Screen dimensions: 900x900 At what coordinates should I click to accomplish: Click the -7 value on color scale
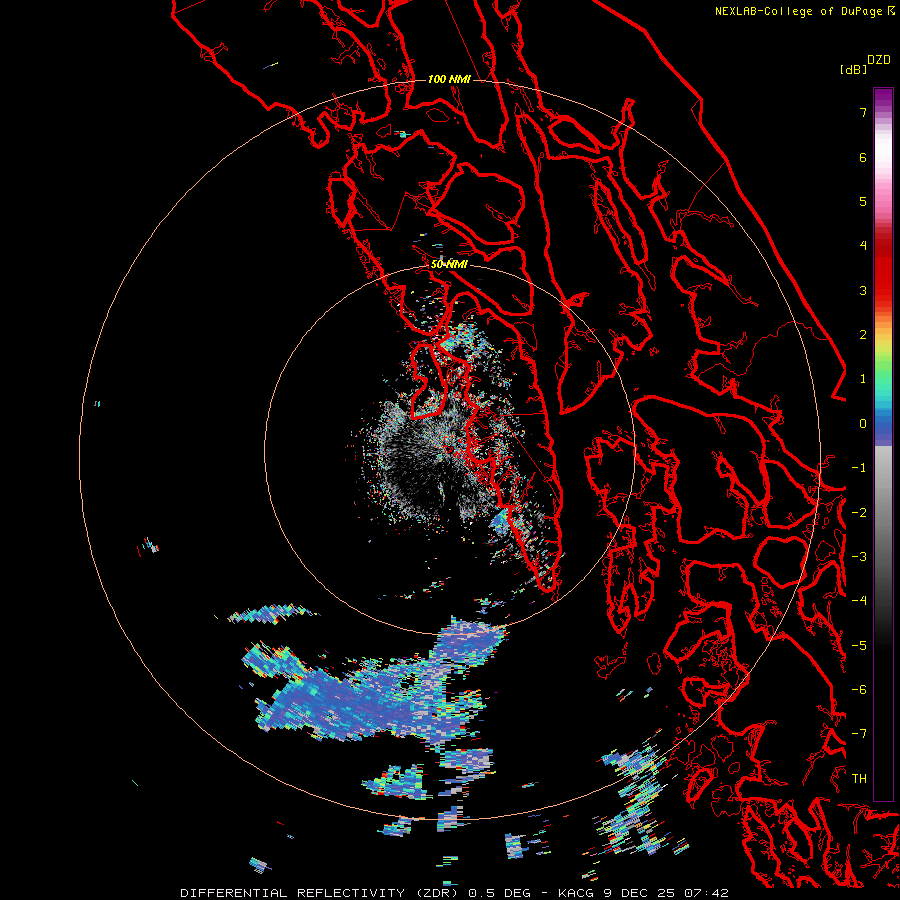click(x=859, y=734)
